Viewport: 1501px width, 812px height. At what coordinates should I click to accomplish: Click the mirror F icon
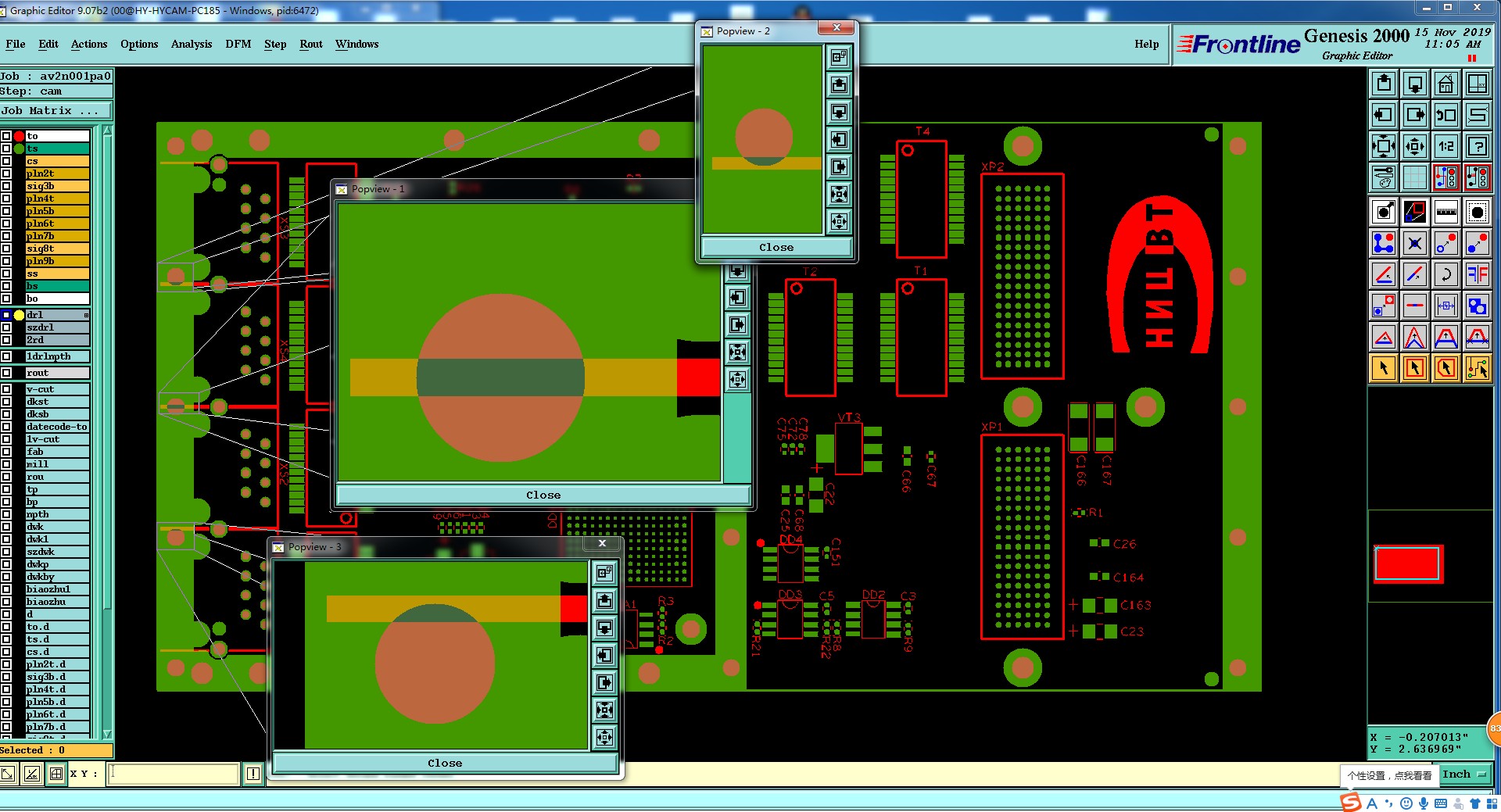1477,274
